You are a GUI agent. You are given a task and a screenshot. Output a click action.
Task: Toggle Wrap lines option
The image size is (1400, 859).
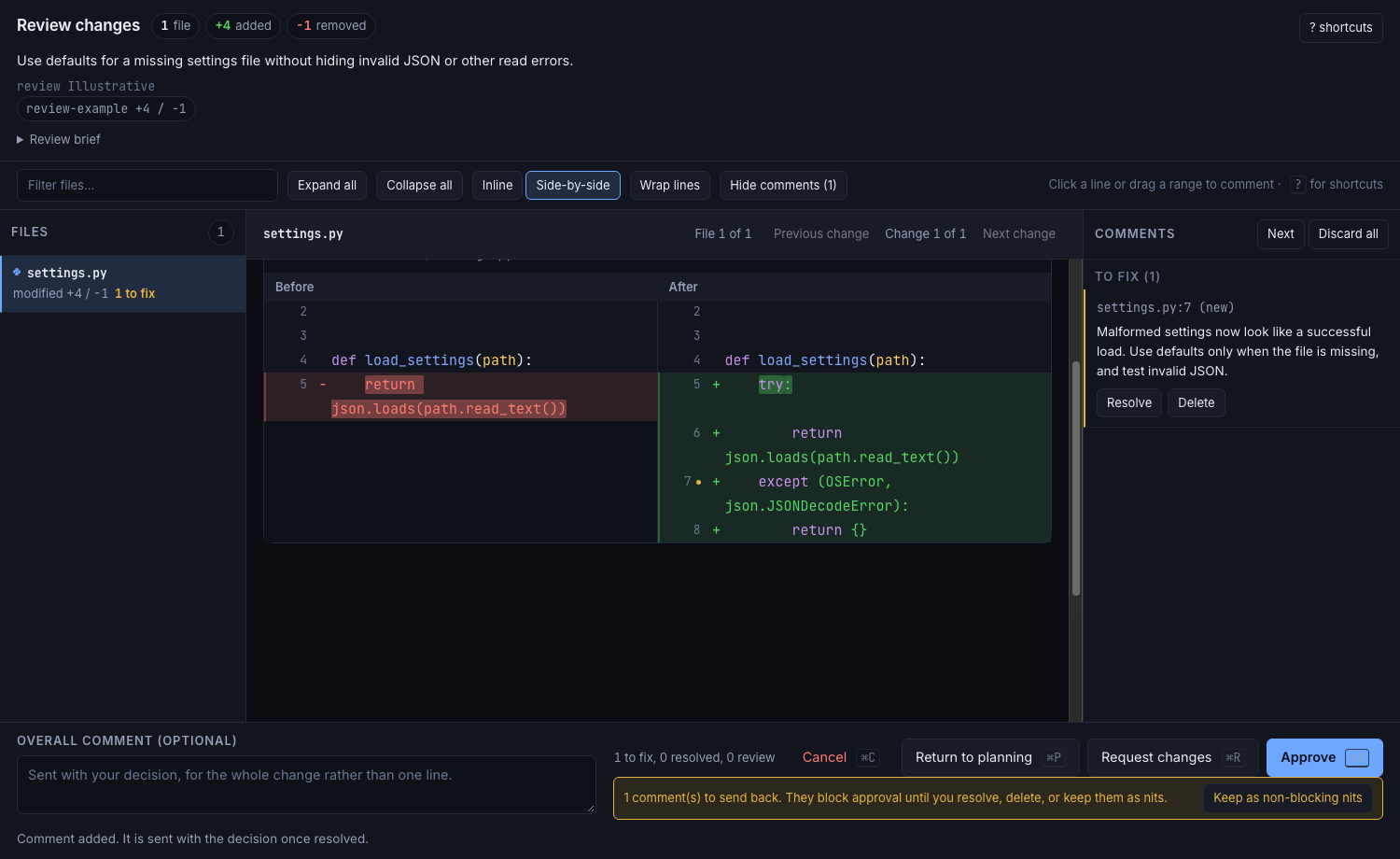pyautogui.click(x=670, y=185)
